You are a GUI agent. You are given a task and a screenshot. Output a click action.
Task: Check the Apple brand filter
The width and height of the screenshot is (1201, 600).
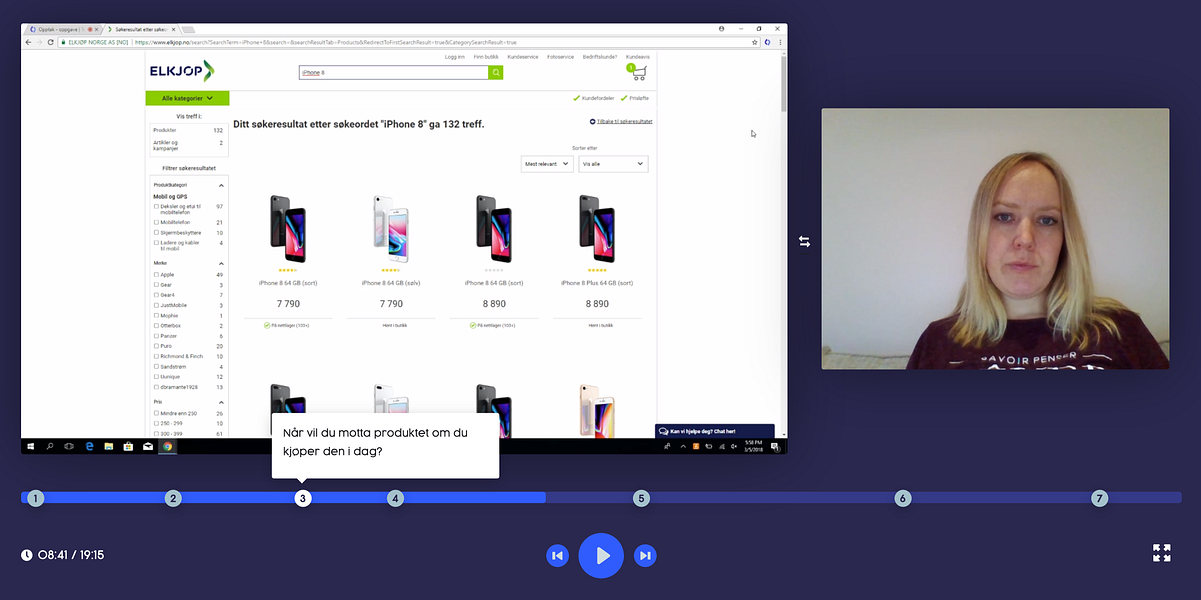point(156,274)
